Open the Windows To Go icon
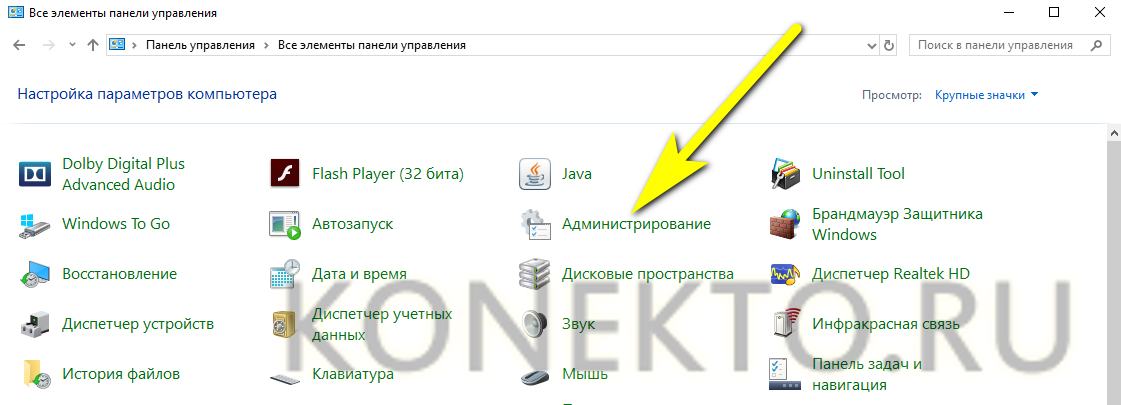The width and height of the screenshot is (1121, 405). click(34, 224)
